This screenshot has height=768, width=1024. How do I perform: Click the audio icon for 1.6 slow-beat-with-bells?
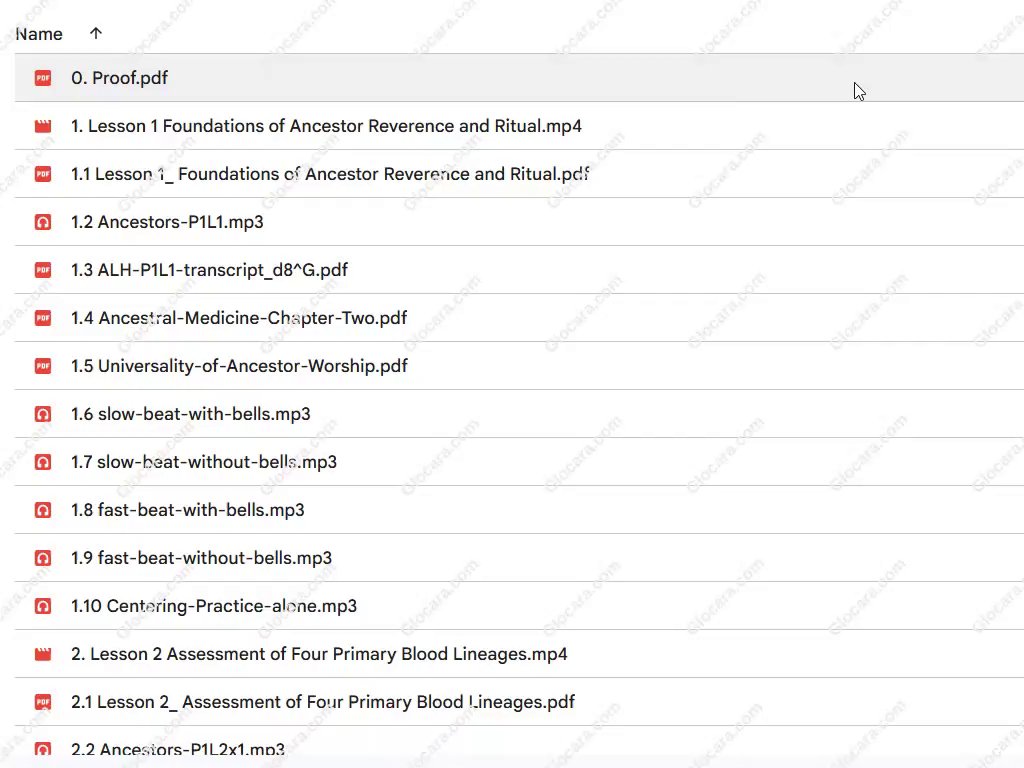42,414
